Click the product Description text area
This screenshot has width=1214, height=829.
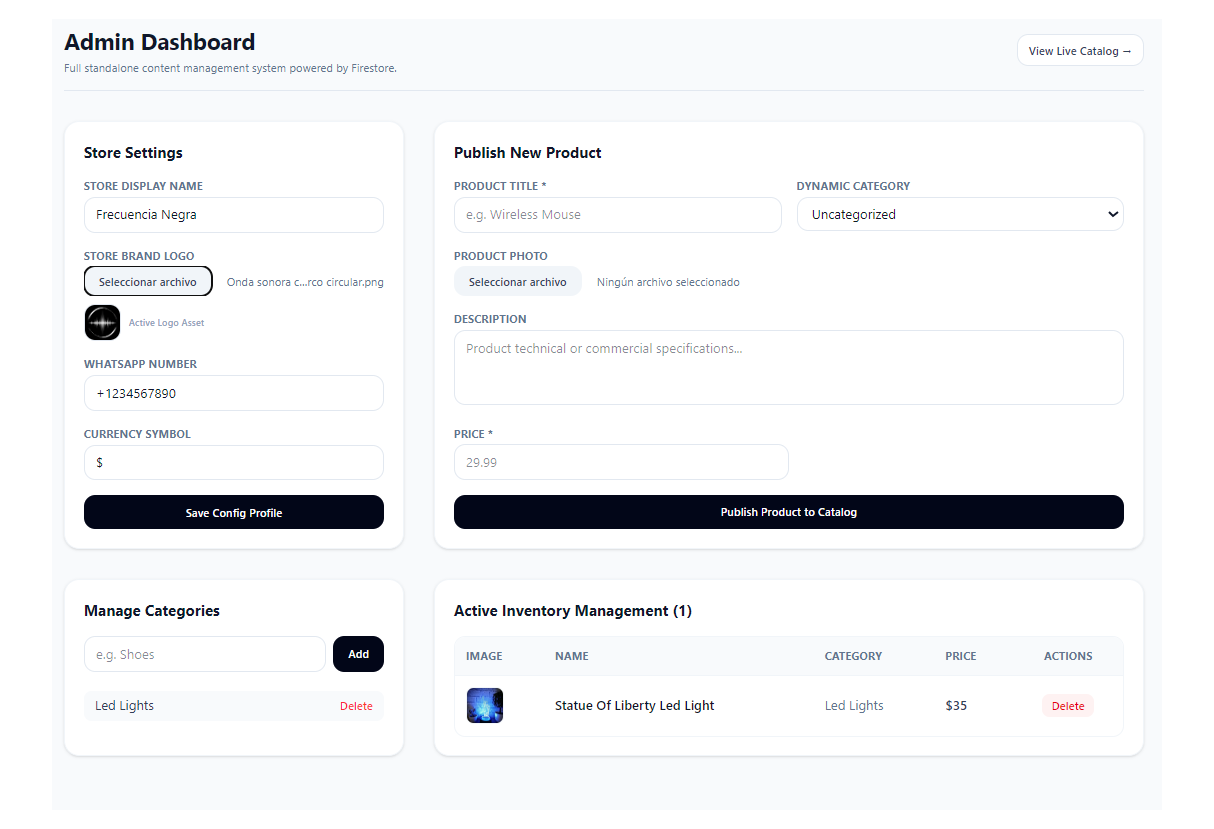coord(789,367)
